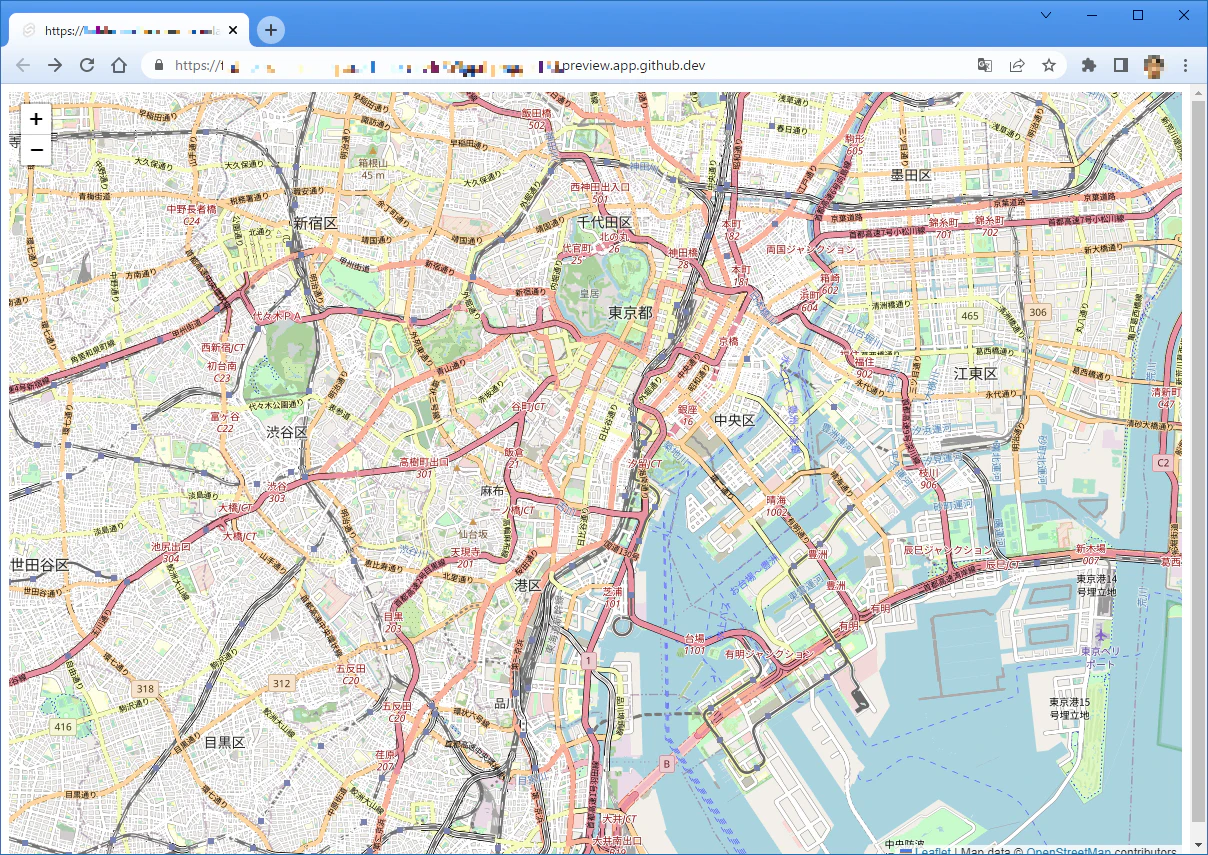1208x855 pixels.
Task: Open the Chrome three-dot menu
Action: [1185, 65]
